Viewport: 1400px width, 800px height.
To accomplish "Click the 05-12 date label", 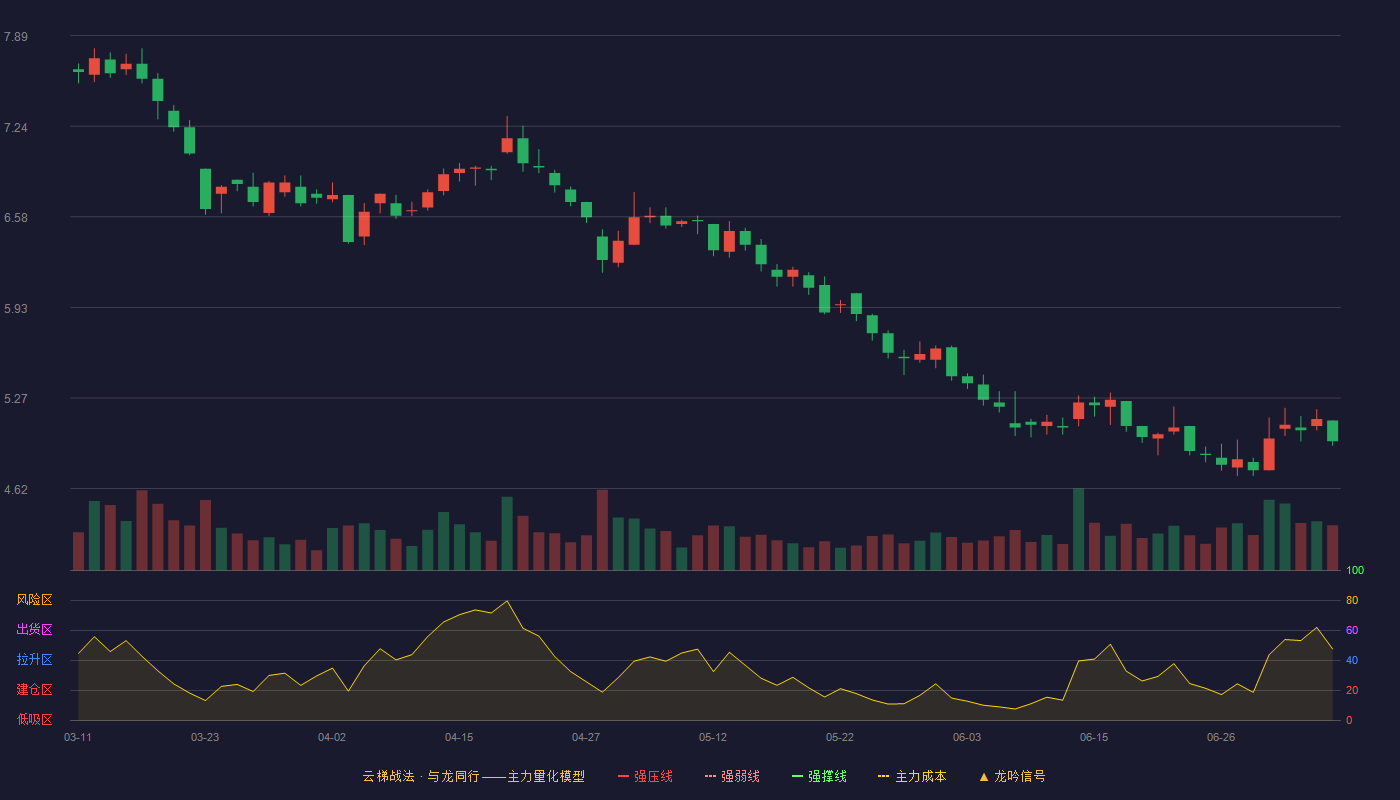I will point(713,737).
